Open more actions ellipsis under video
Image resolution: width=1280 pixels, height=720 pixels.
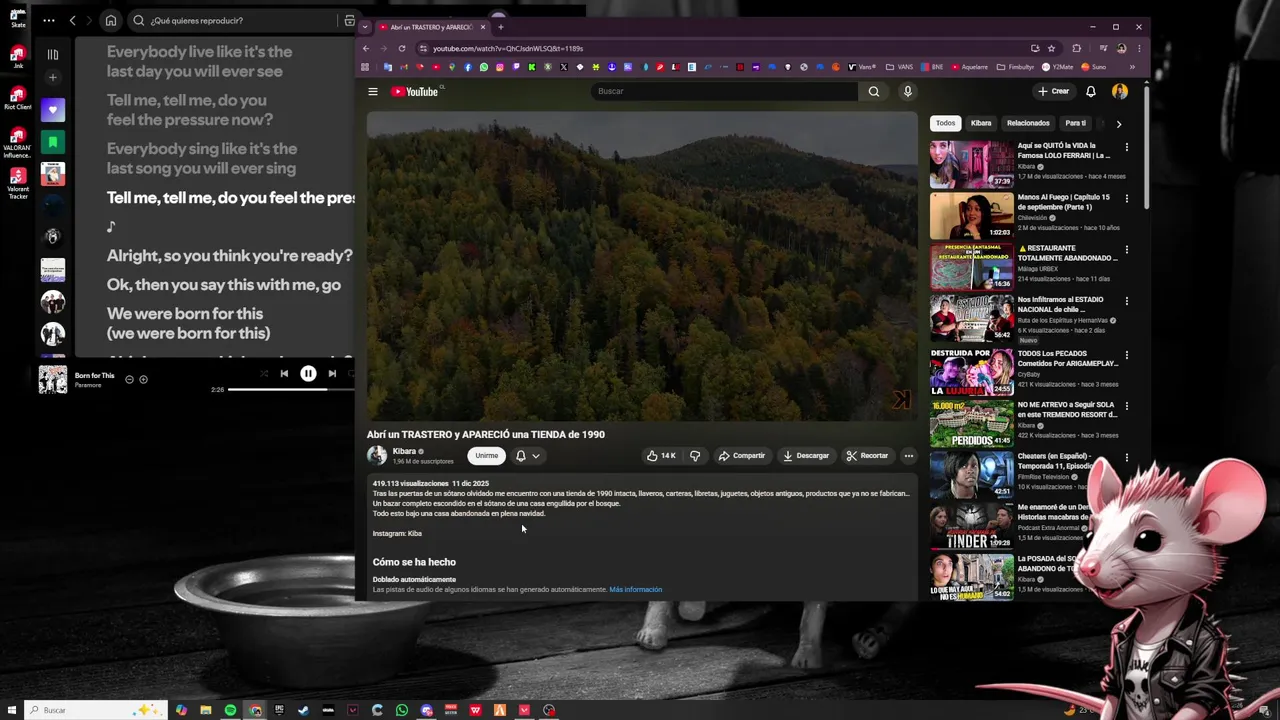coord(908,456)
